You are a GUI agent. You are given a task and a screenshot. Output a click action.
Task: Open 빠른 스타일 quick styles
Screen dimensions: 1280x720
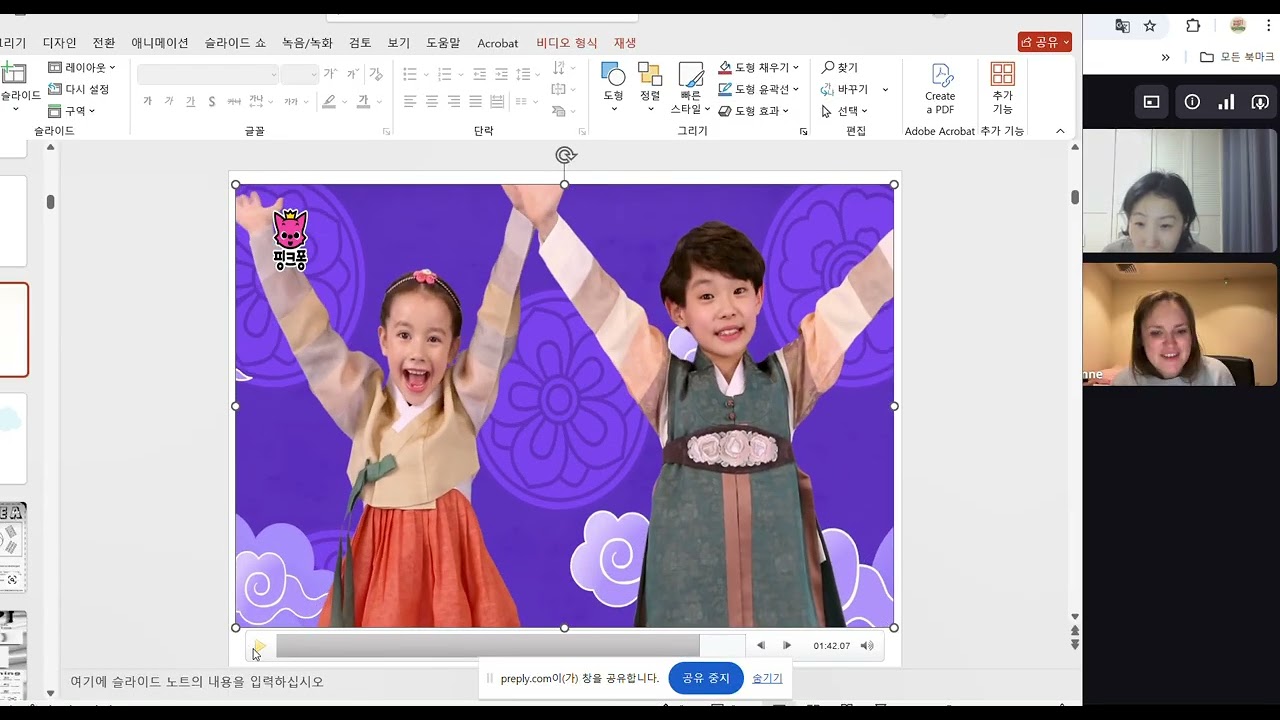click(x=690, y=88)
